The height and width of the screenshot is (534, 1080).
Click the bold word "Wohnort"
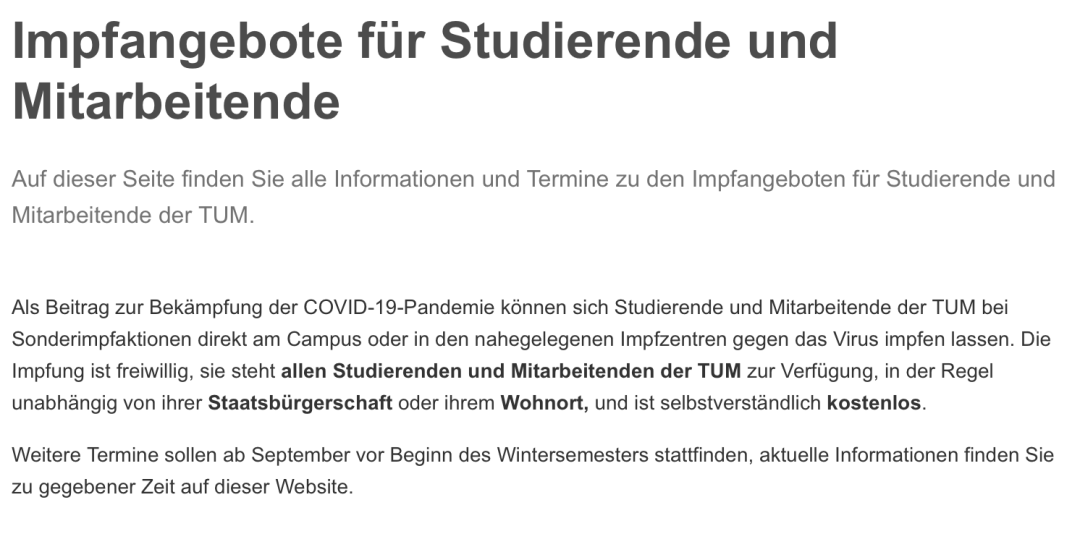[x=542, y=404]
